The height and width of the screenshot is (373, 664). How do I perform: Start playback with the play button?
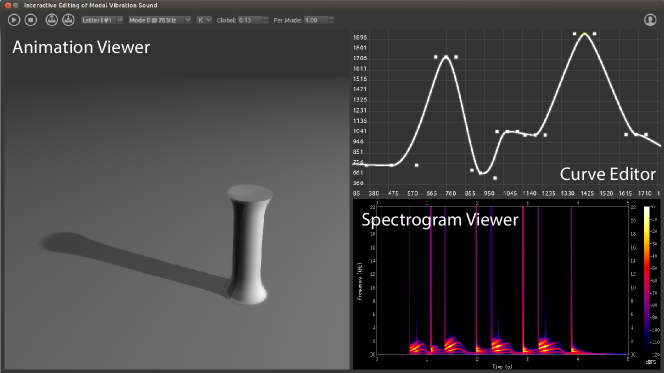click(x=14, y=20)
